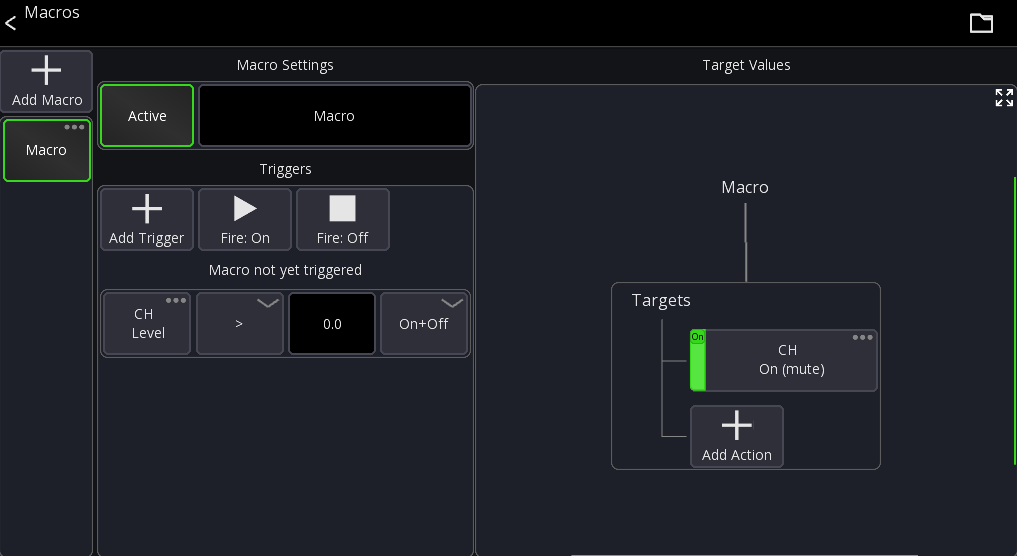Viewport: 1017px width, 556px height.
Task: Toggle the green On indicator of the CH target
Action: (698, 360)
